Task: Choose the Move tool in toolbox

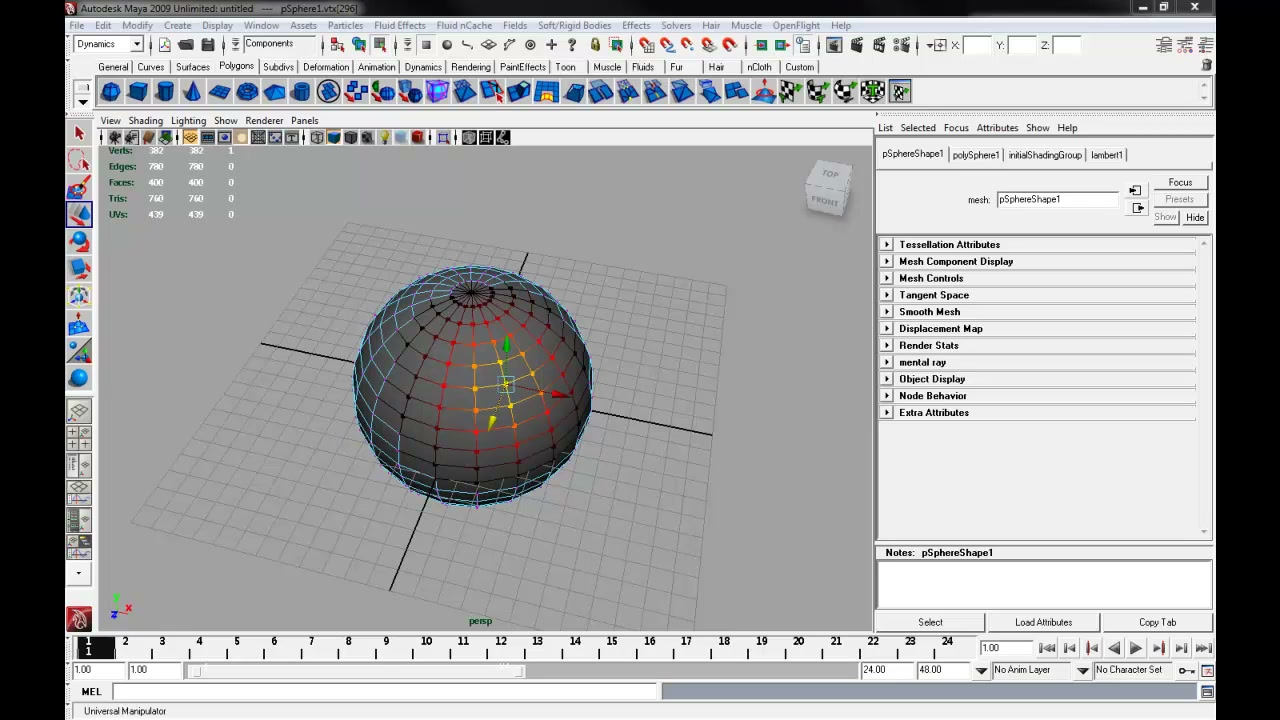Action: pos(79,214)
